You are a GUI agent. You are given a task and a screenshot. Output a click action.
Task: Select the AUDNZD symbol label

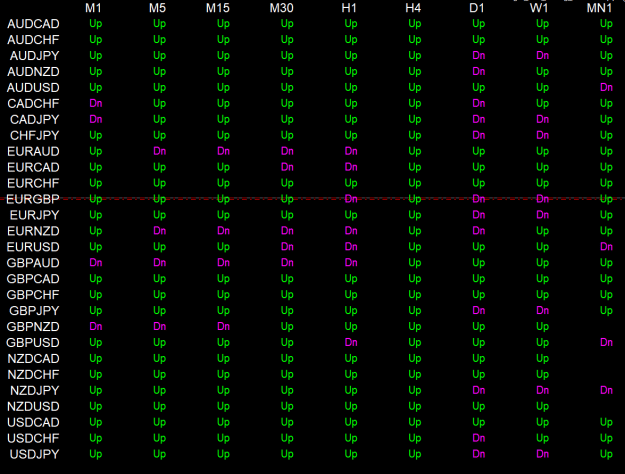point(33,72)
